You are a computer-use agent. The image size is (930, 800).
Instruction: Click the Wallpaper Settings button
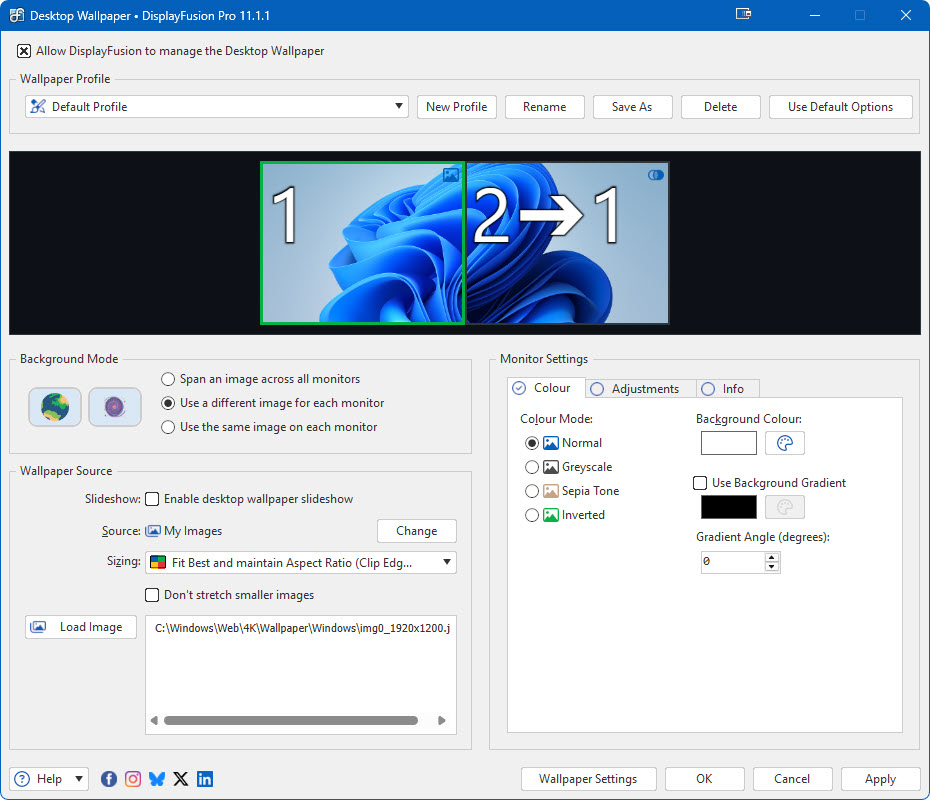[x=588, y=779]
